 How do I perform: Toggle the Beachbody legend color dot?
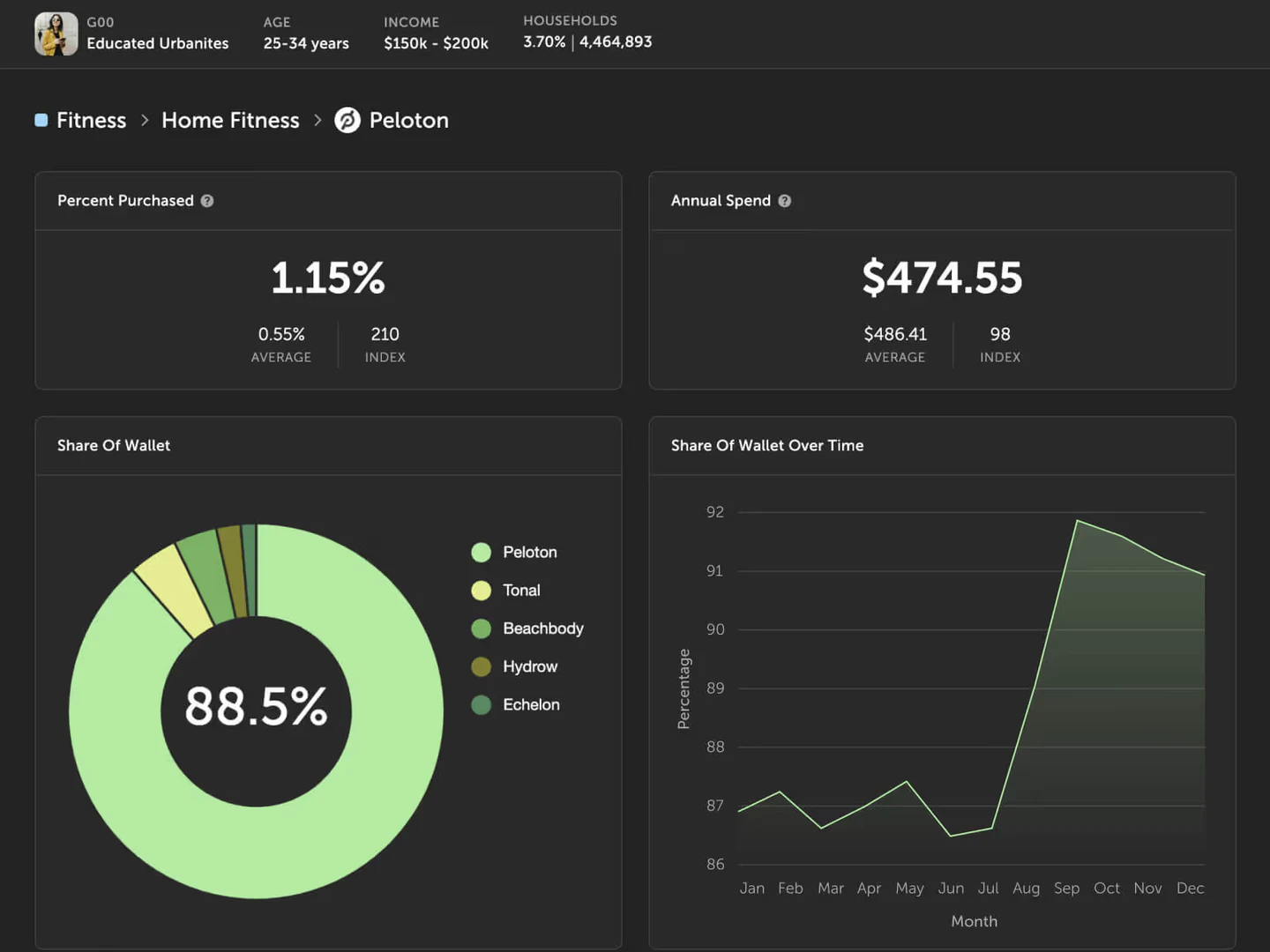(x=481, y=628)
